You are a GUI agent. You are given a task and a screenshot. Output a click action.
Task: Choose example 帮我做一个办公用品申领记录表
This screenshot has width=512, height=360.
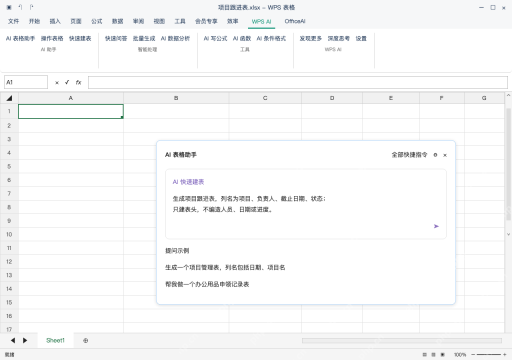(207, 284)
